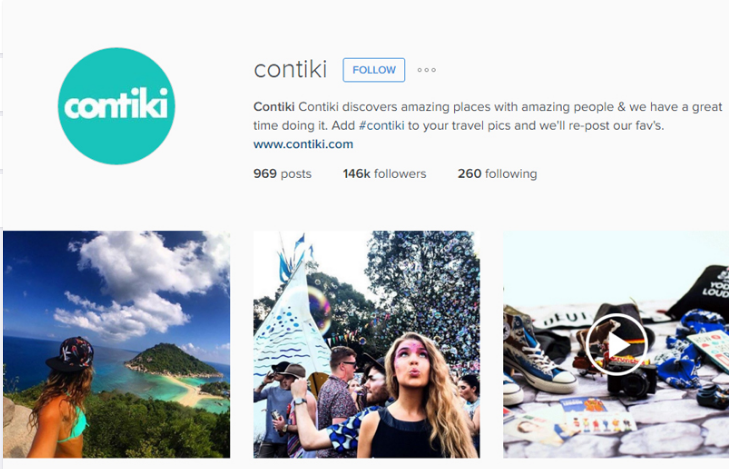Open the www.contiki.com website link
The width and height of the screenshot is (729, 469).
[x=303, y=144]
